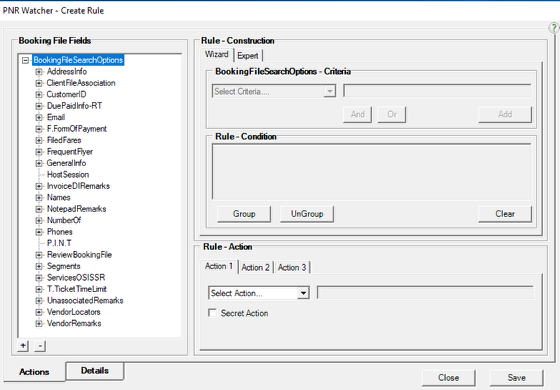Expand the T.TicketTimeLimit node
Screen dimensions: 560x390
point(39,289)
